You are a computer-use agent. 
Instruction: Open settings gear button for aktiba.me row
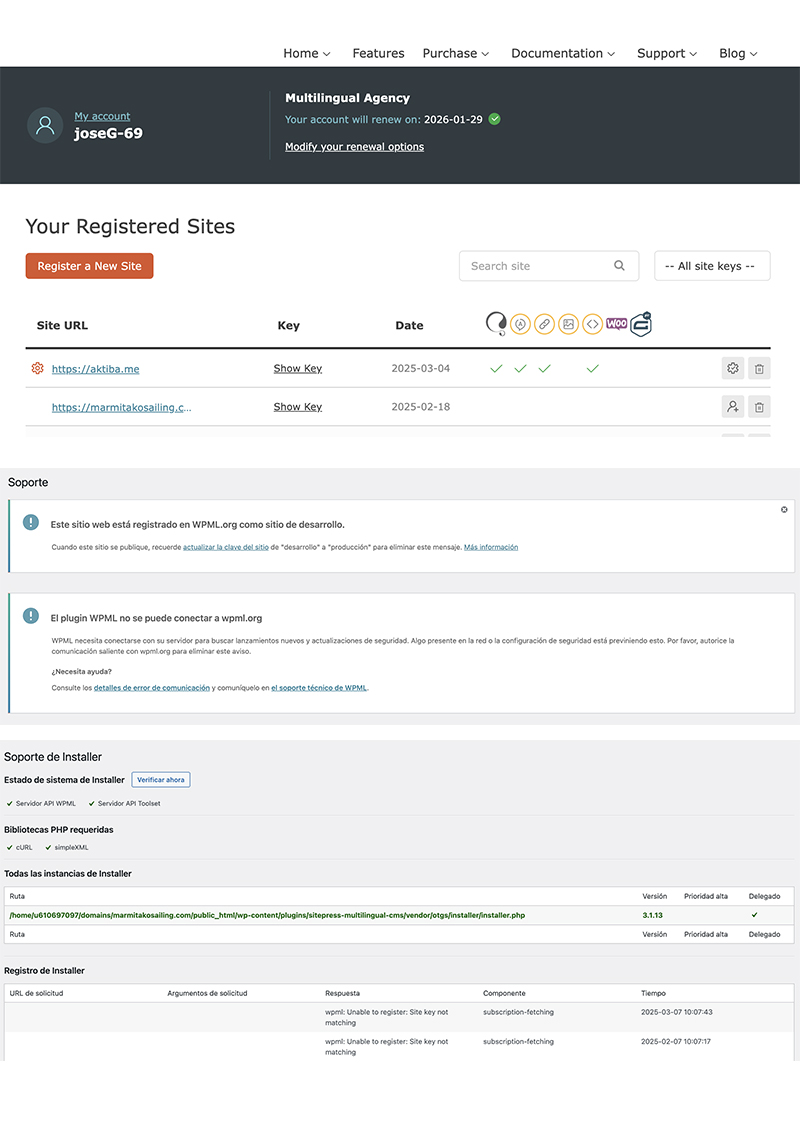(x=733, y=368)
